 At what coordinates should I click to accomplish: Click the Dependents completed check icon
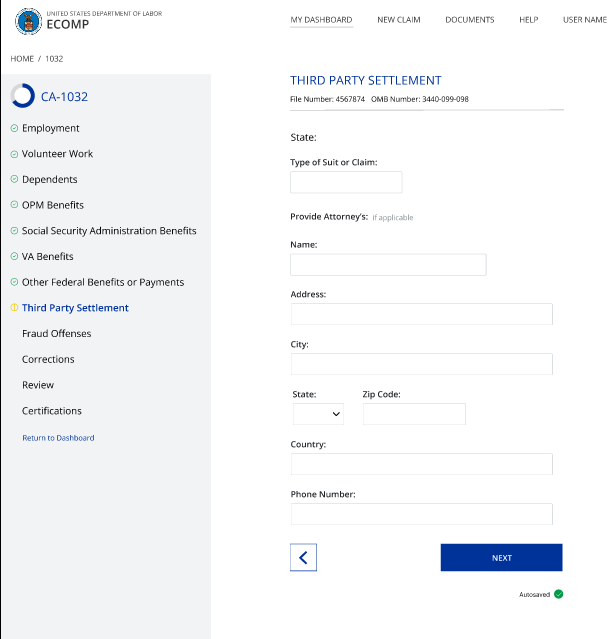tap(14, 180)
